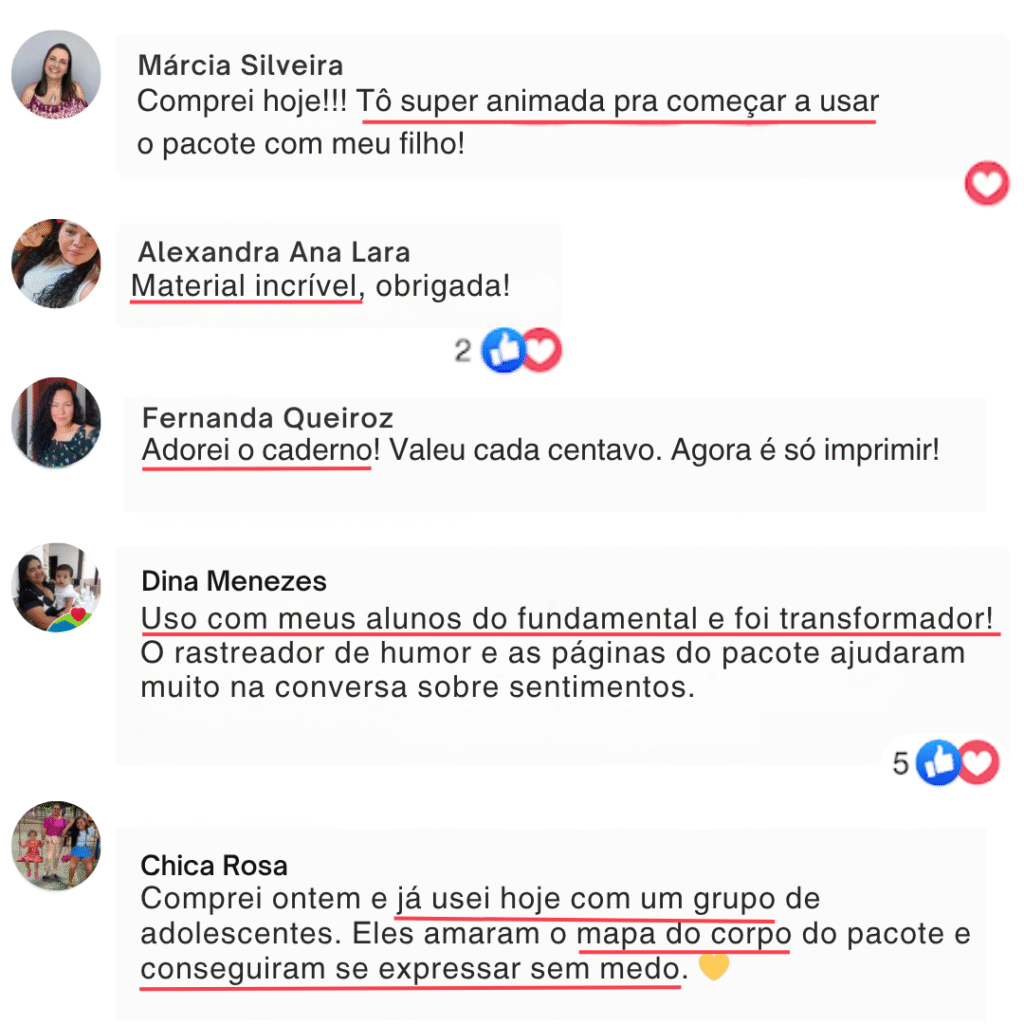Click the heart reaction on Alexandra Ana Lara's comment
The height and width of the screenshot is (1024, 1024).
coord(541,350)
